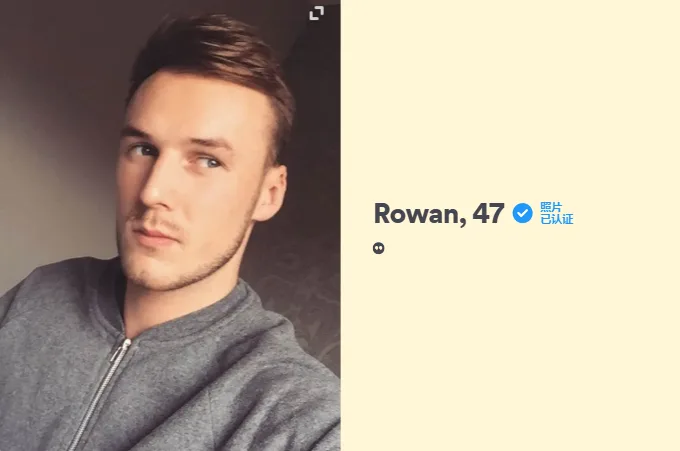Tap the 已认证 text line
Viewport: 680px width, 451px height.
pos(556,219)
